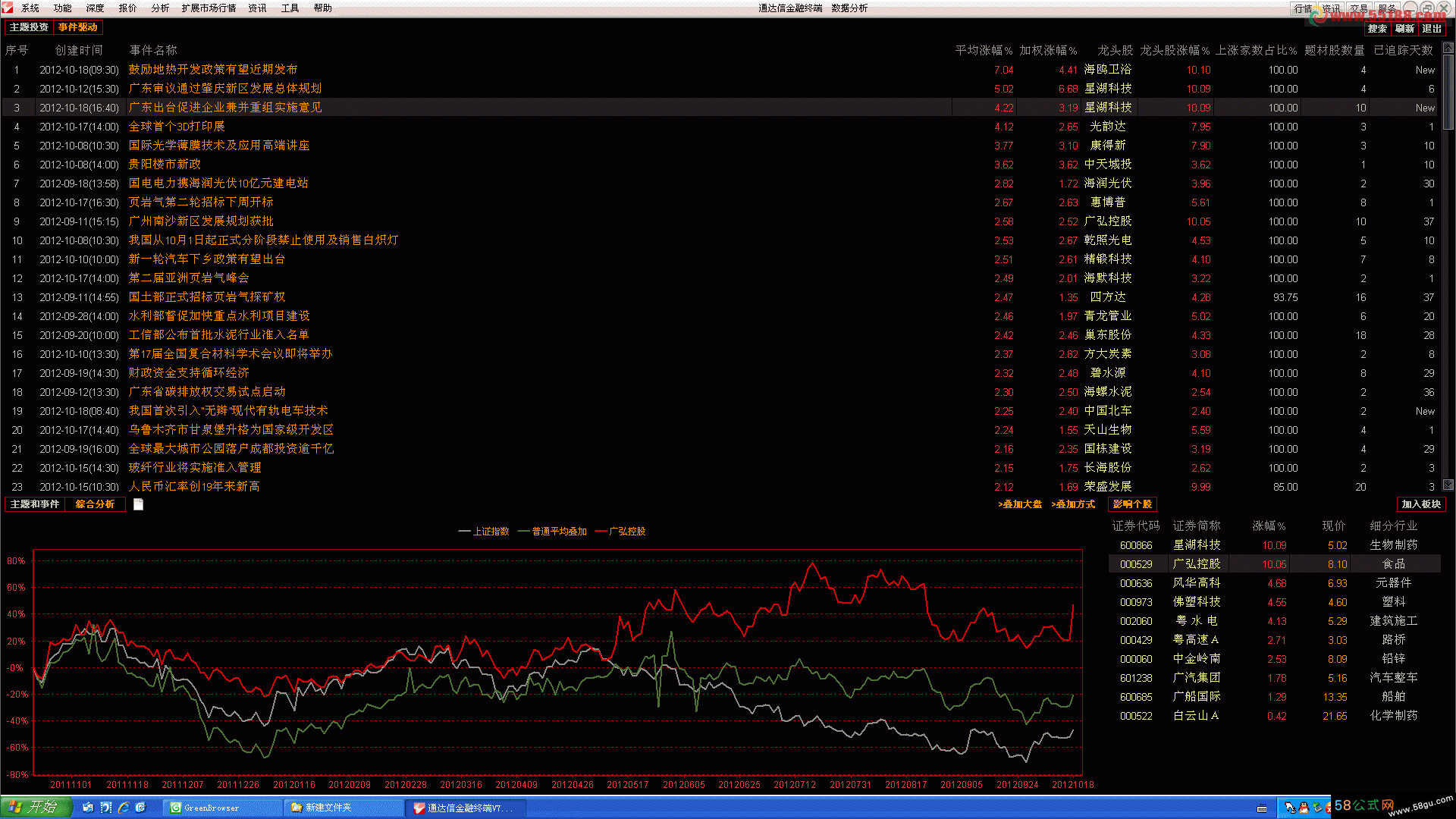
Task: Select event 页岩气第二轮招标下周开标
Action: point(201,202)
